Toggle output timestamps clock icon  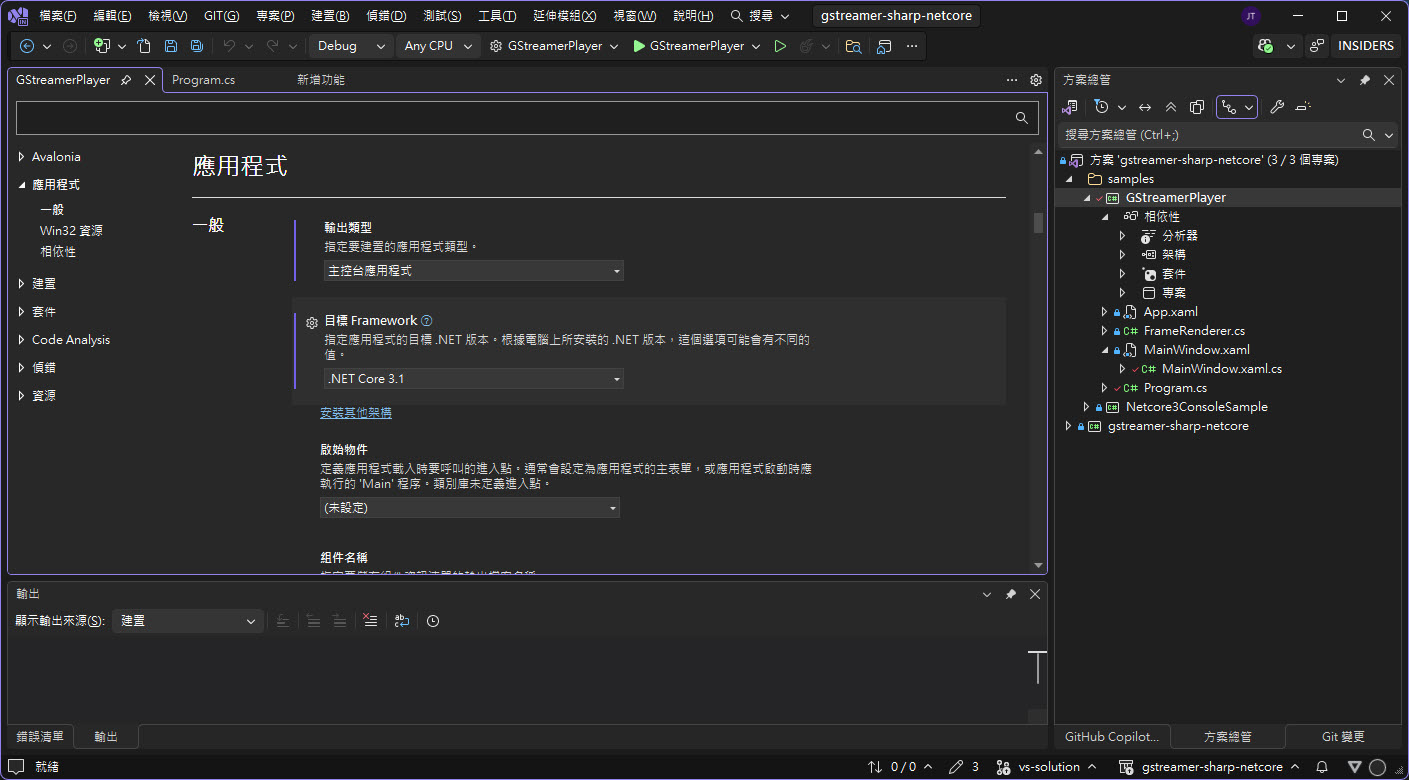433,621
